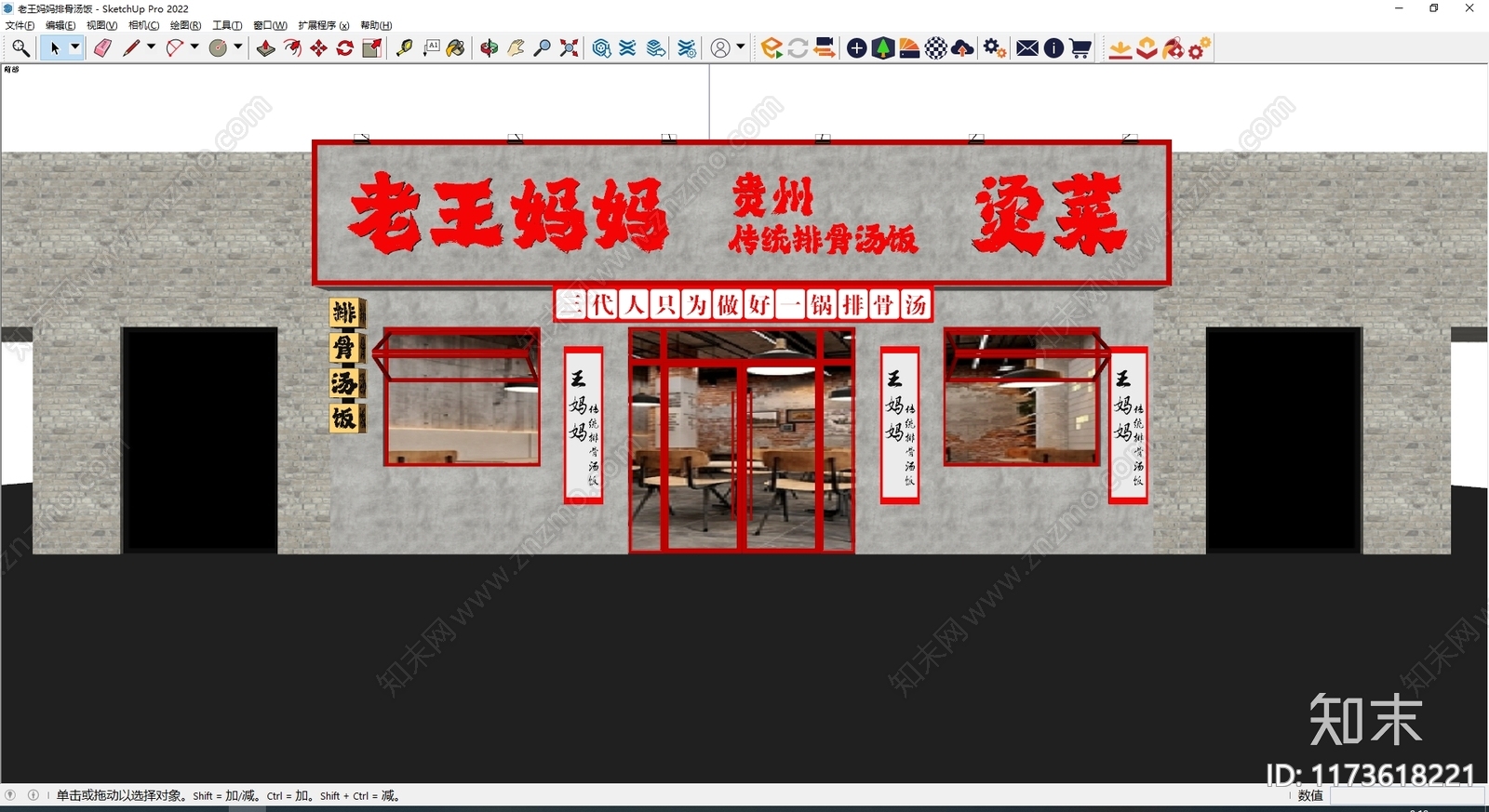Image resolution: width=1489 pixels, height=812 pixels.
Task: Click status bar info circle icon
Action: tap(34, 795)
